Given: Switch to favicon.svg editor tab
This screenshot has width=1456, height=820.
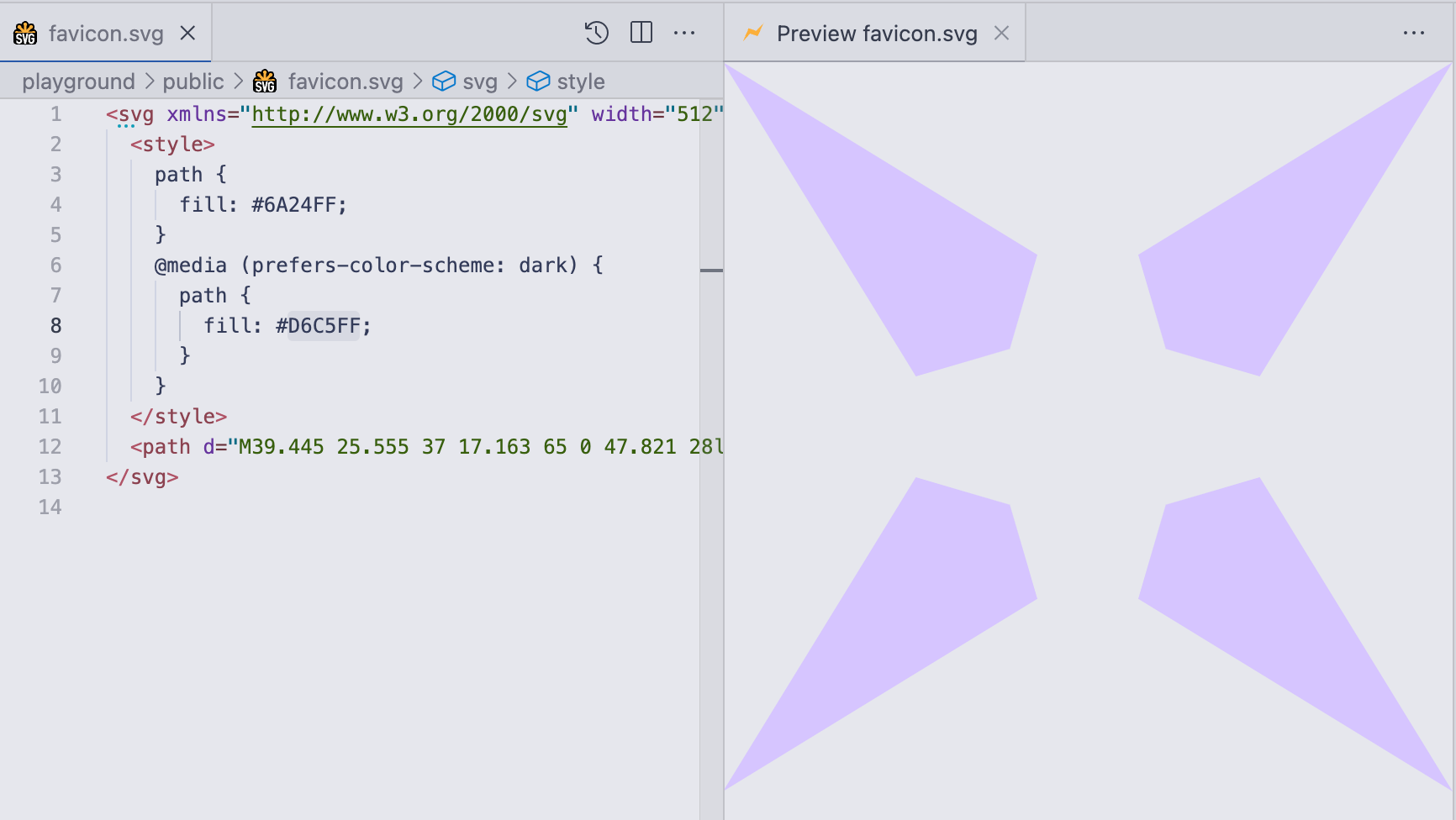Looking at the screenshot, I should click(x=105, y=33).
